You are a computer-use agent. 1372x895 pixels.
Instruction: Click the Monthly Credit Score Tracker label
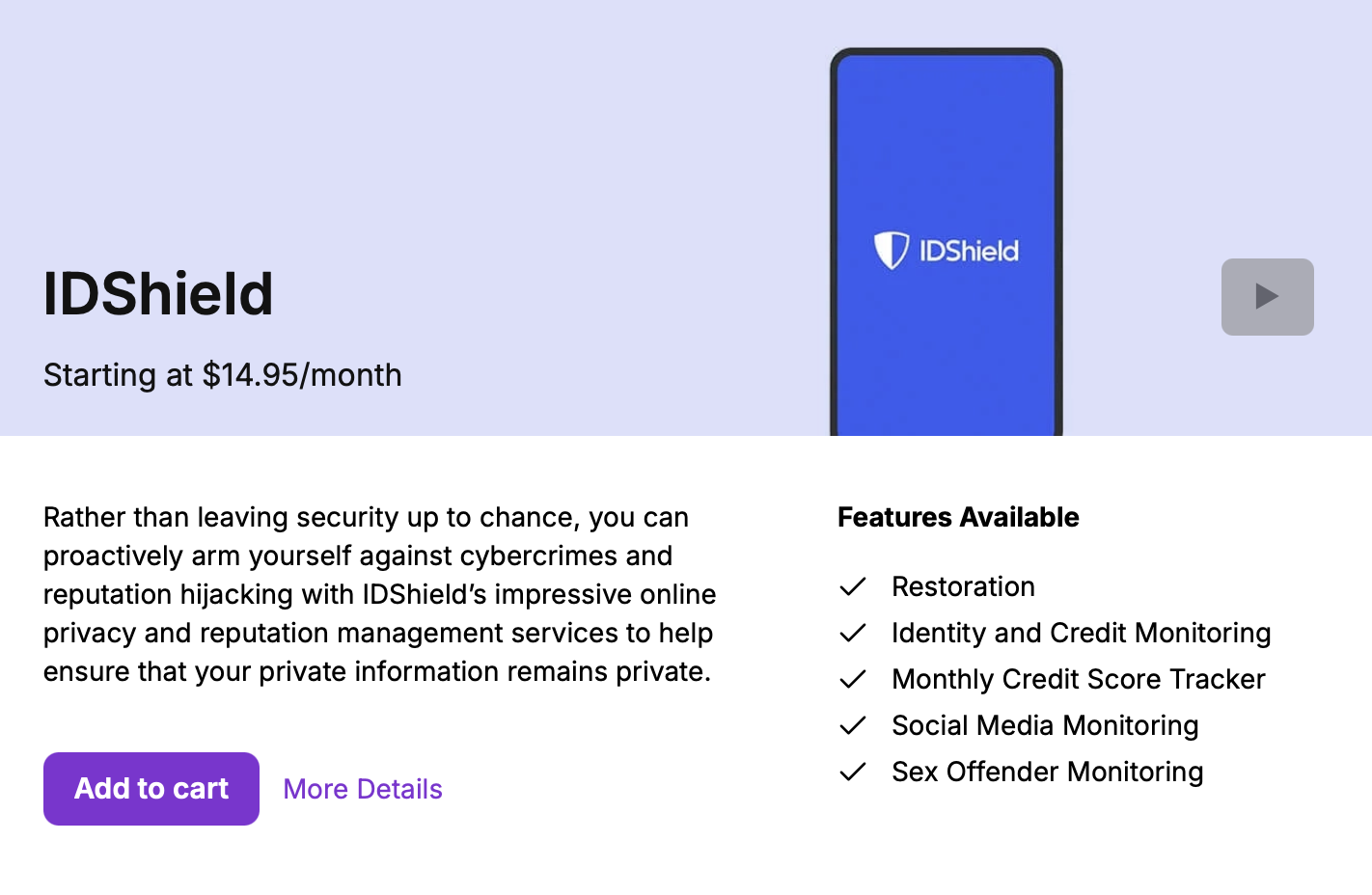tap(1078, 679)
